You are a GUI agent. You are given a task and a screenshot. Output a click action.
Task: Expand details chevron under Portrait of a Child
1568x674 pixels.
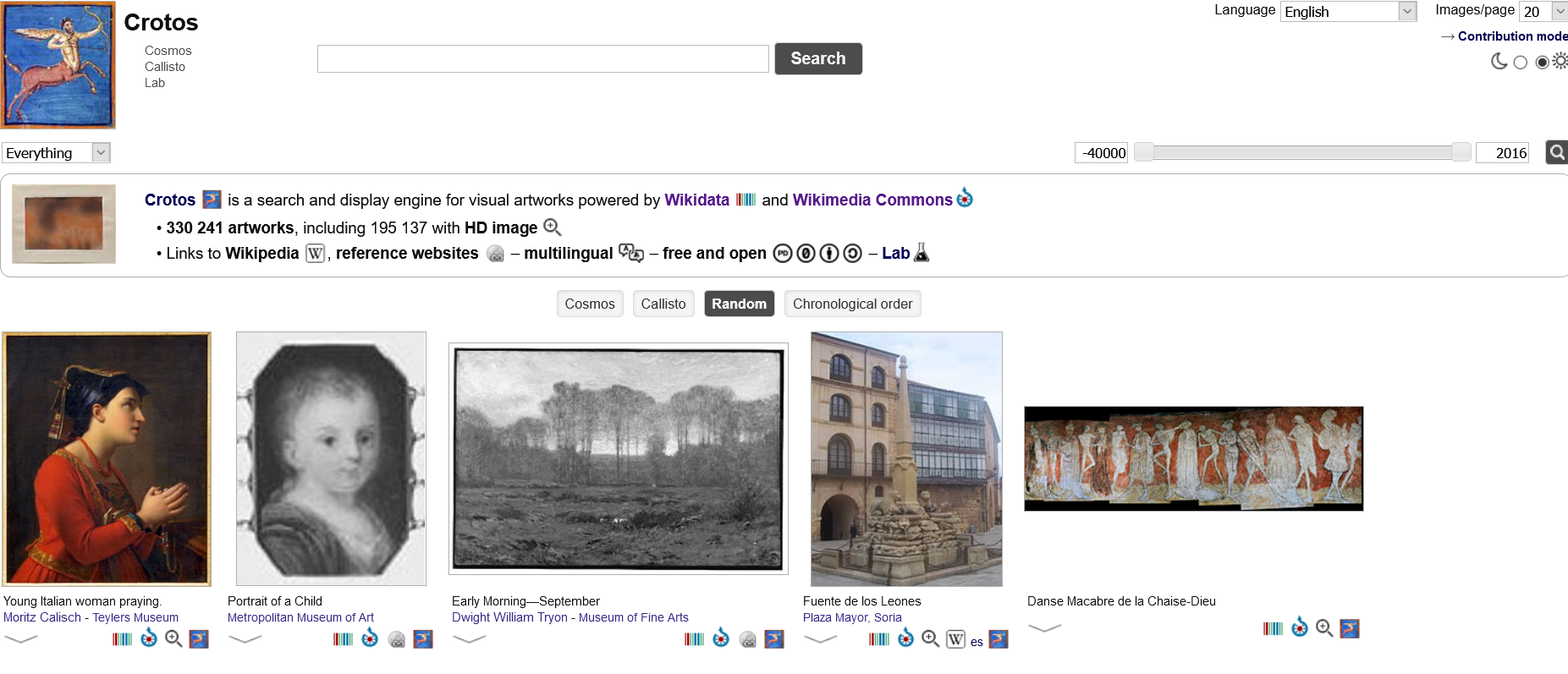click(x=245, y=638)
